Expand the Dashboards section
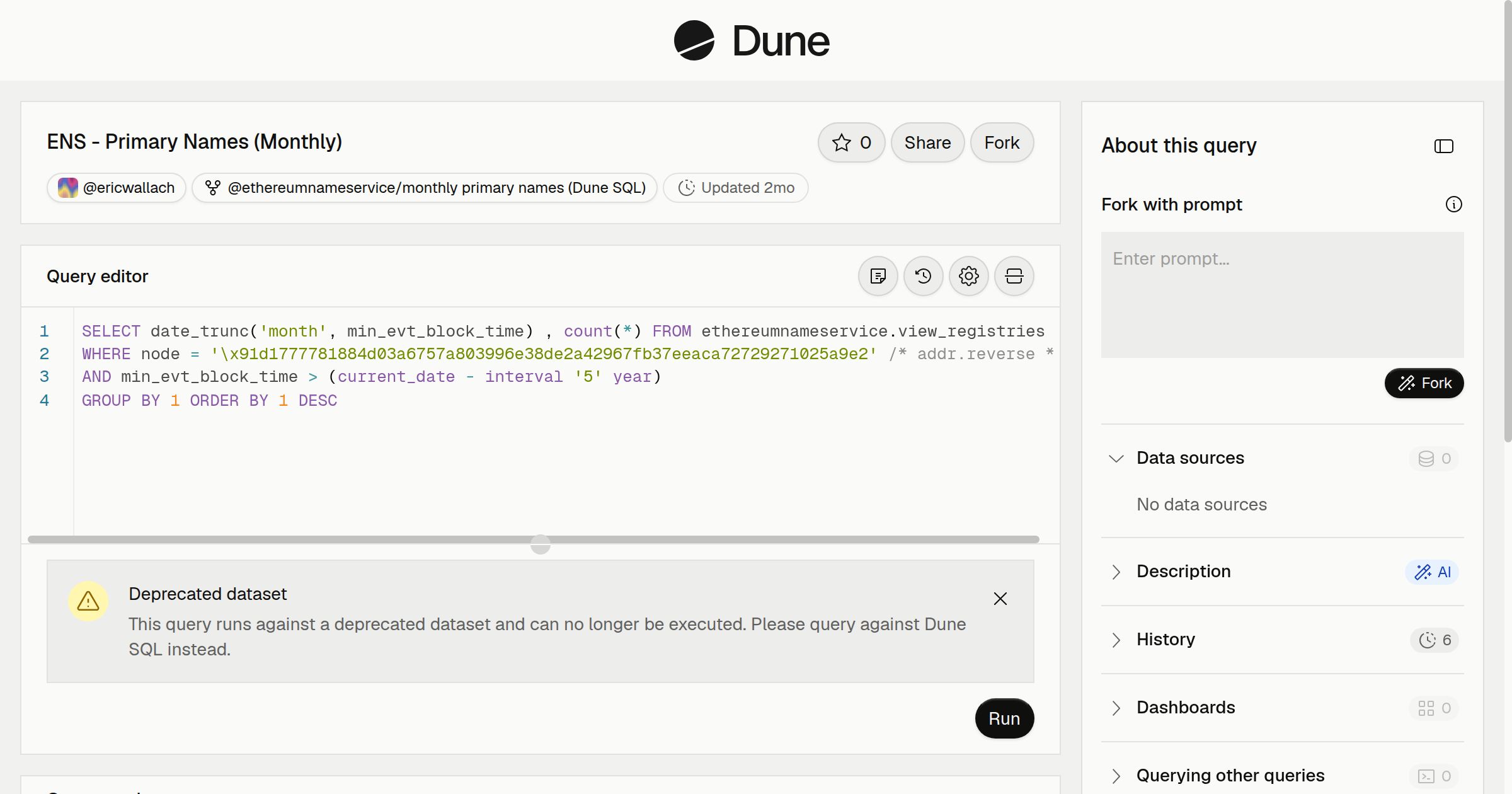 (1116, 708)
